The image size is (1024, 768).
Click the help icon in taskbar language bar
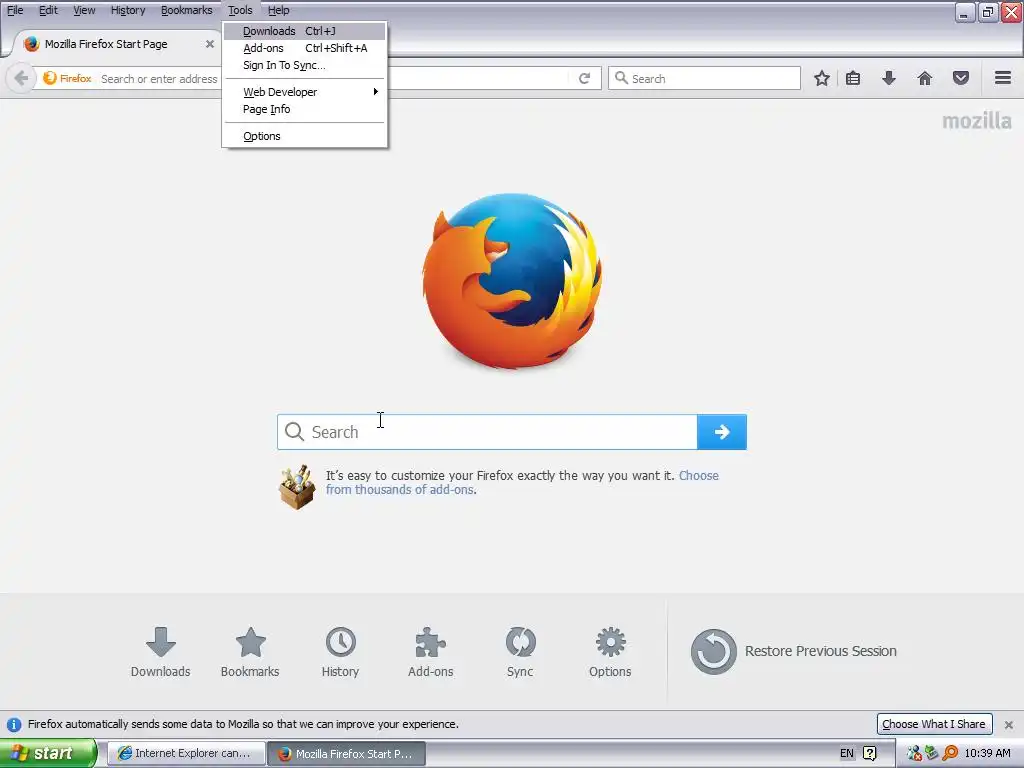870,753
